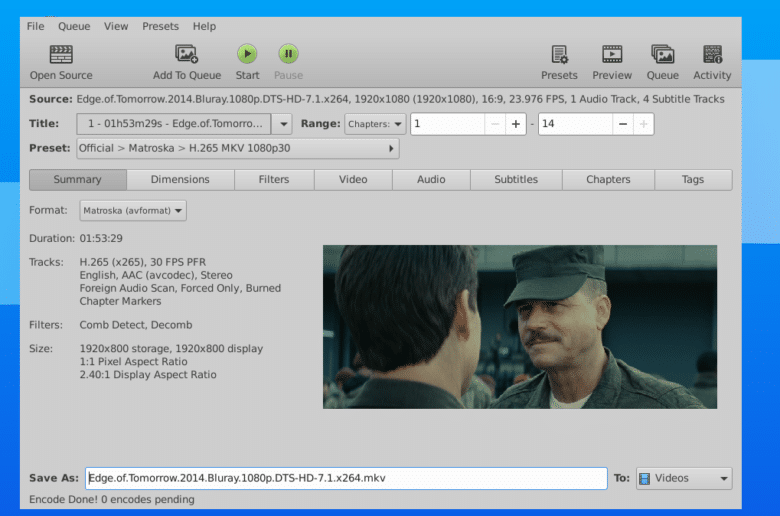Click the Save As filename field
The width and height of the screenshot is (780, 516).
point(346,478)
